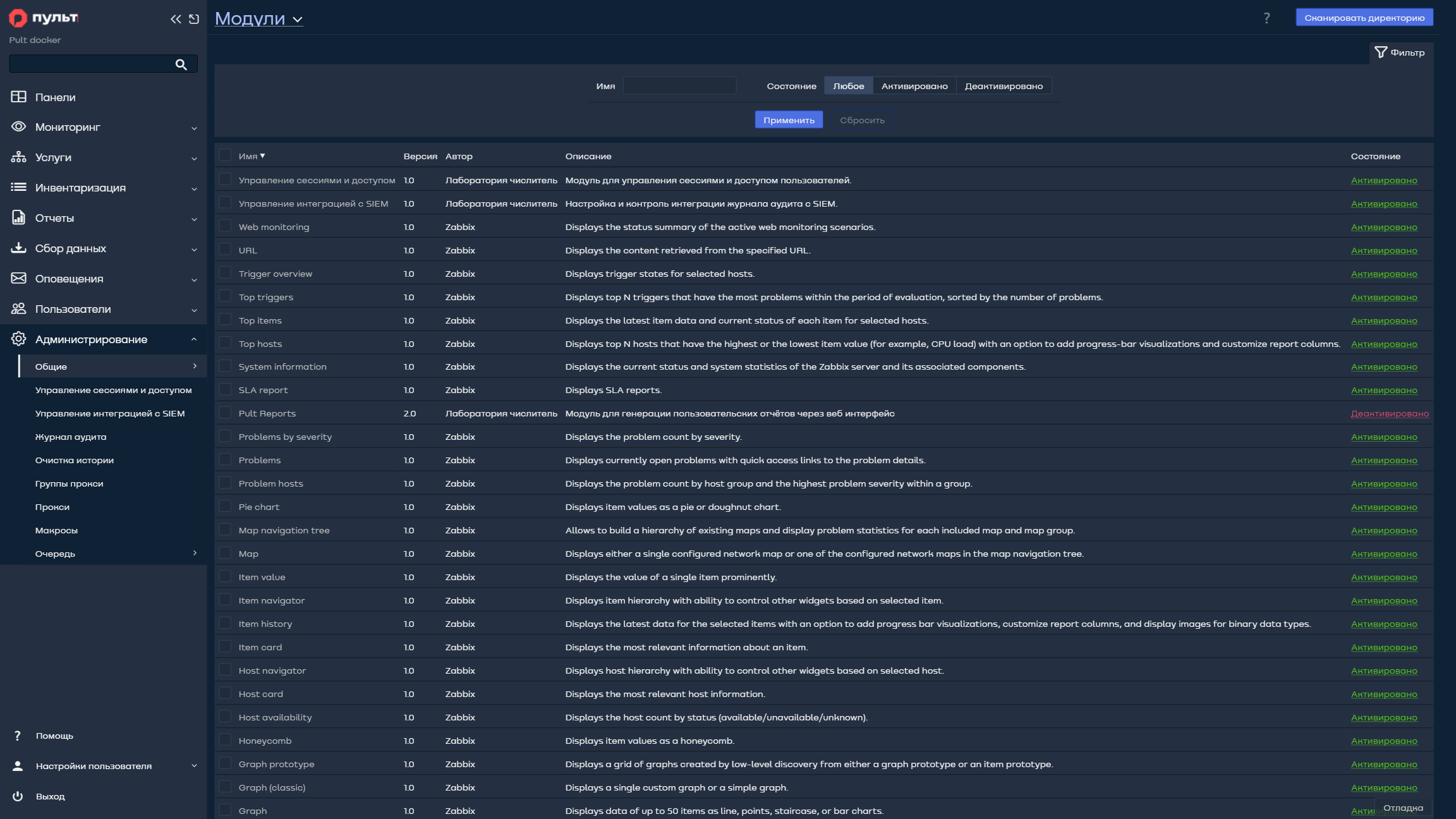Tick checkbox for Host card row
This screenshot has width=1456, height=819.
click(x=225, y=693)
